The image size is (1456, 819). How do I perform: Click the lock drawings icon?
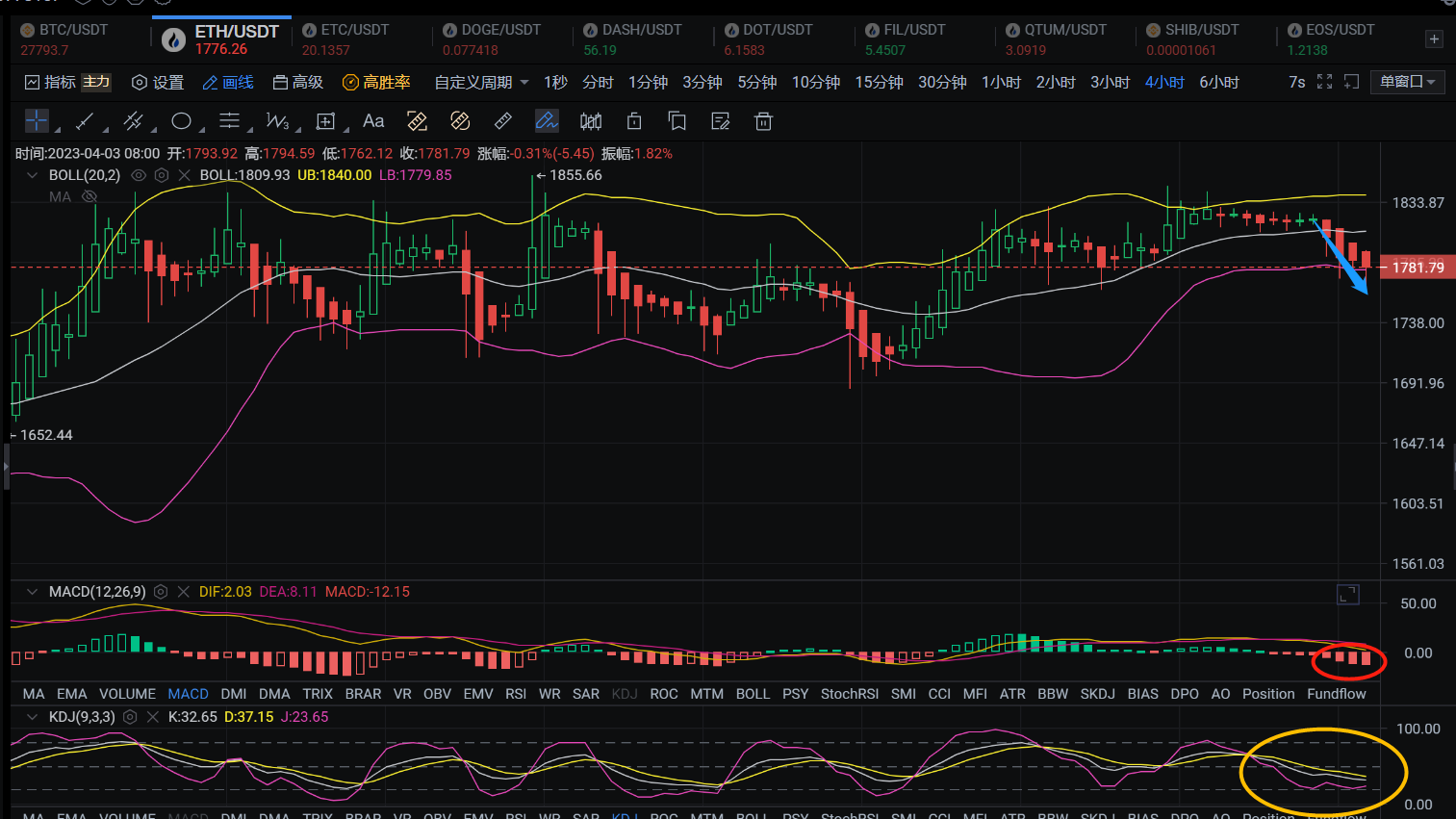point(634,121)
